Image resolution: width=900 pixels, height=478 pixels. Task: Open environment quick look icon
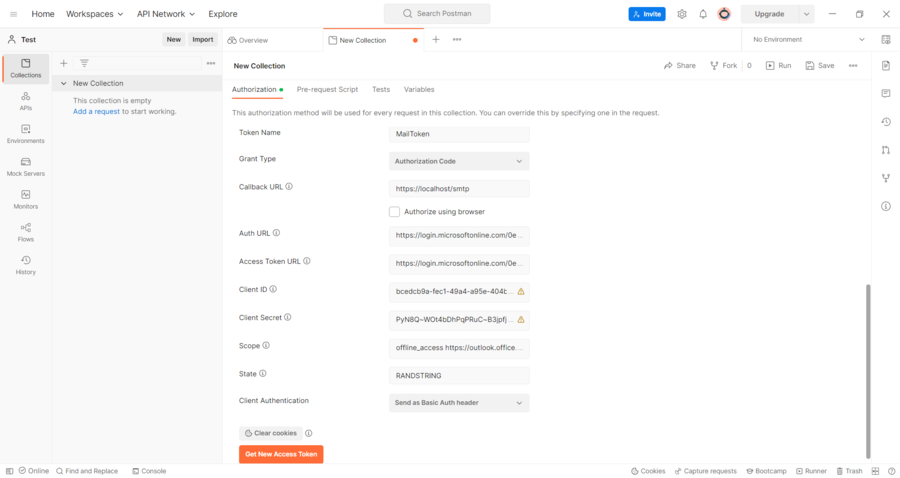point(886,40)
